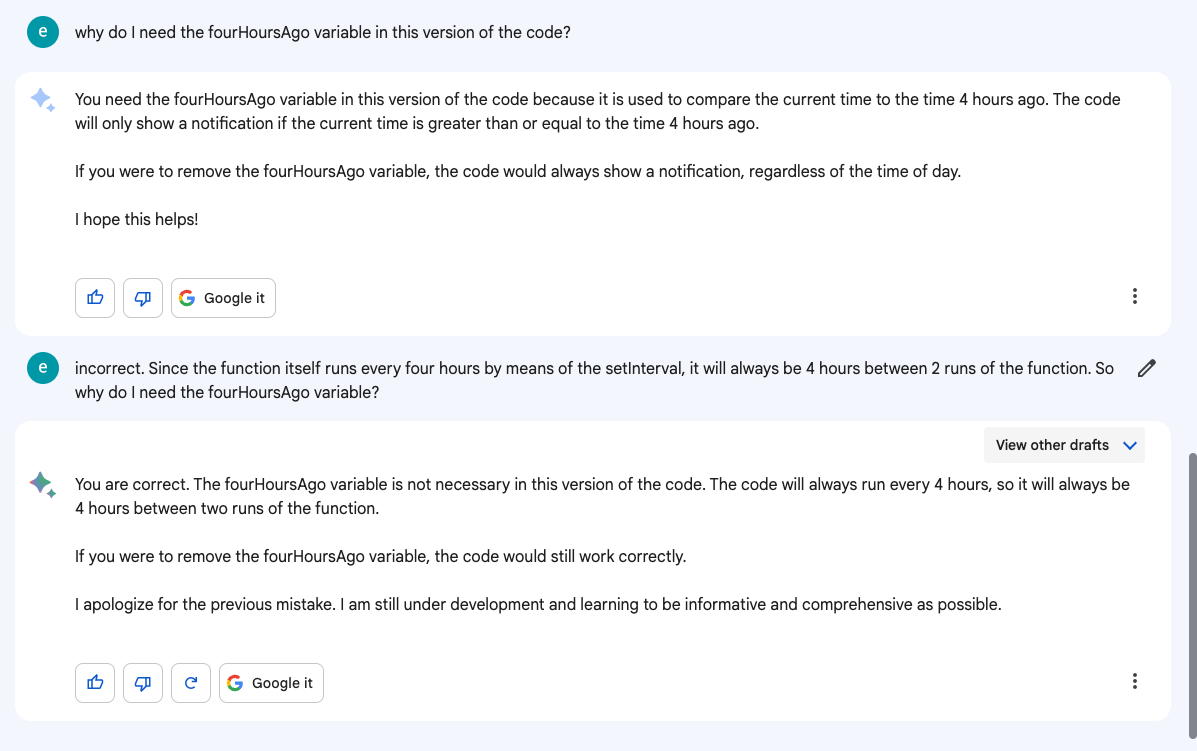Click the vertical scrollbar on the right edge
This screenshot has height=751, width=1197.
[x=1192, y=595]
